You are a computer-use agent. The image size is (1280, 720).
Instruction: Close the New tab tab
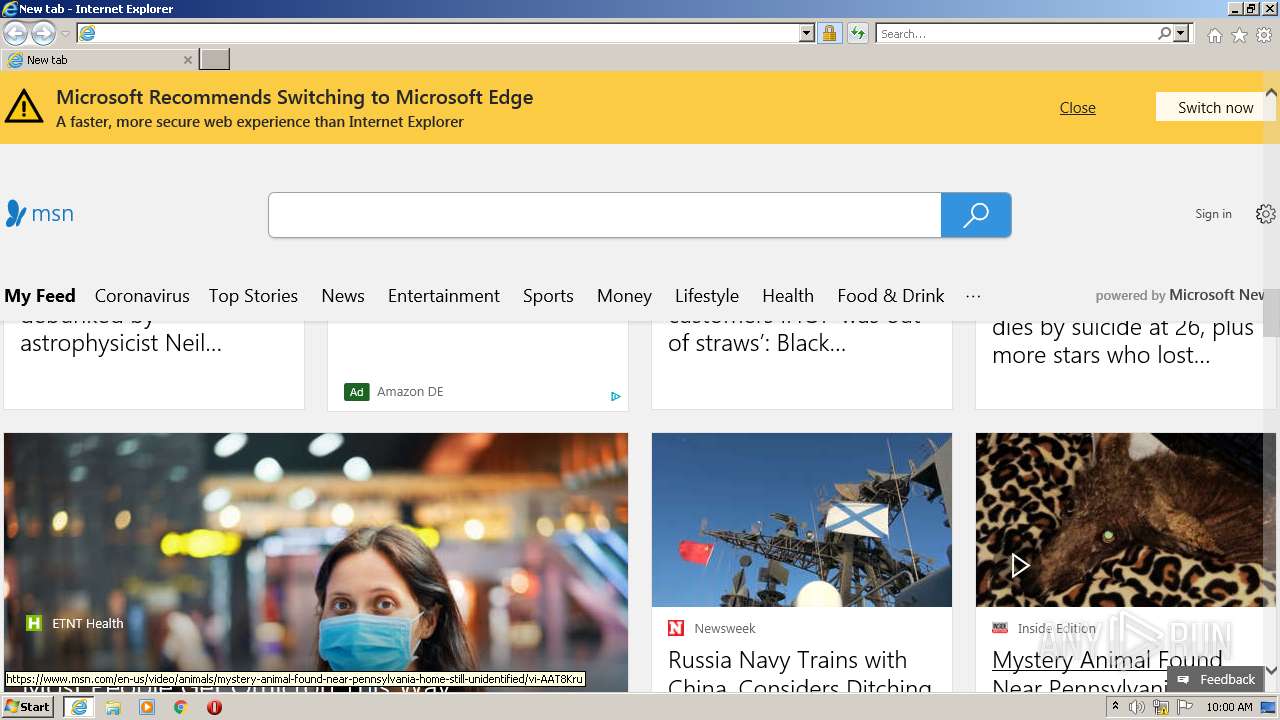click(187, 60)
